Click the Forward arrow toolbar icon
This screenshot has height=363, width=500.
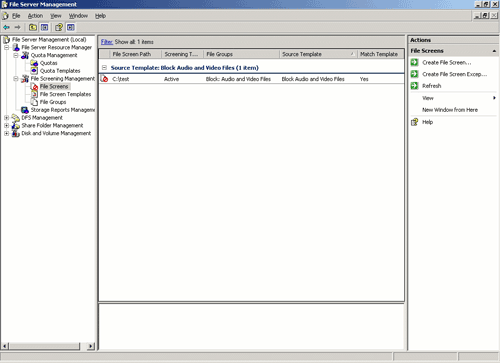17,27
